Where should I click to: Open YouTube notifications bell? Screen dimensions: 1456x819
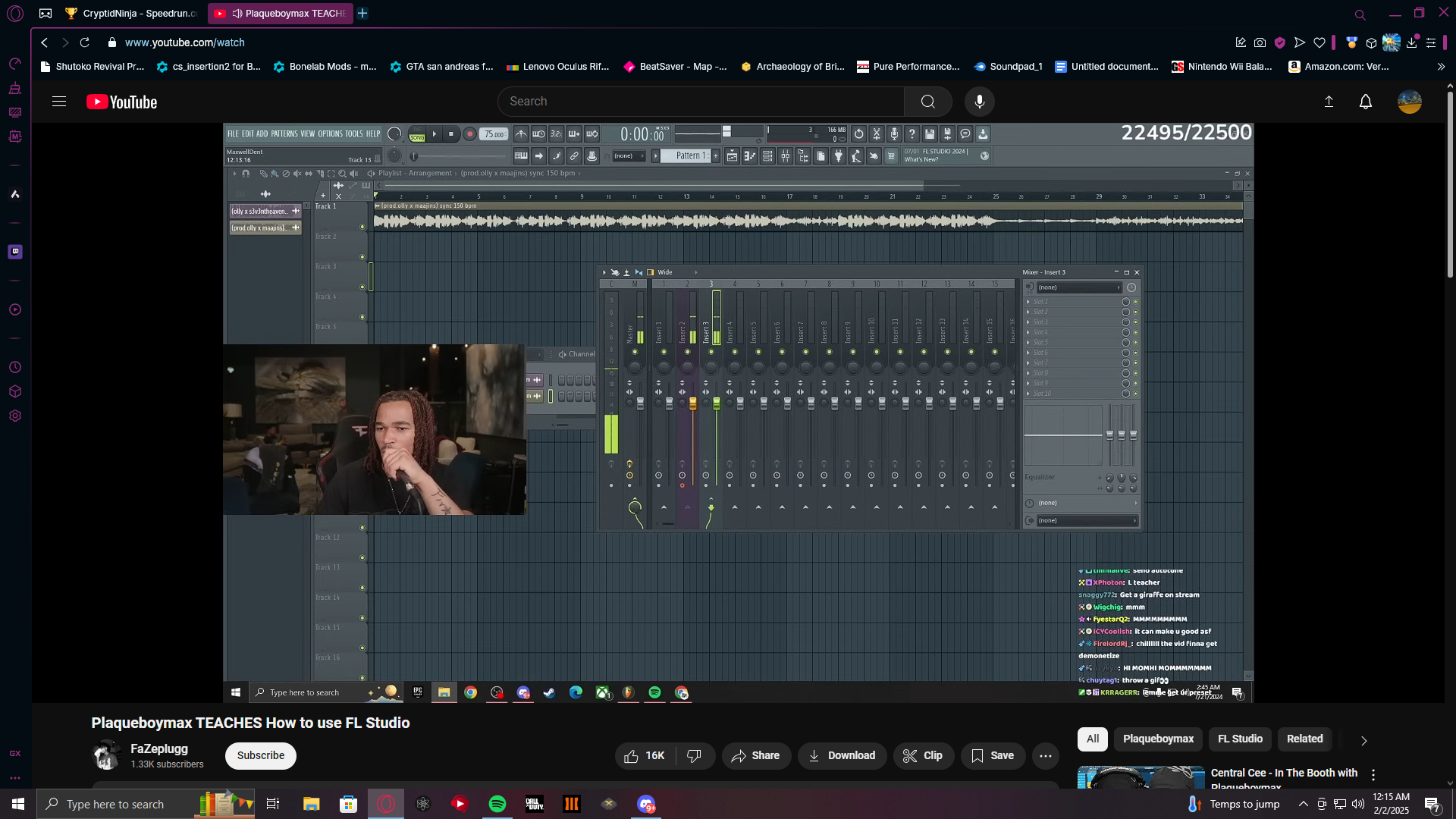click(x=1365, y=102)
